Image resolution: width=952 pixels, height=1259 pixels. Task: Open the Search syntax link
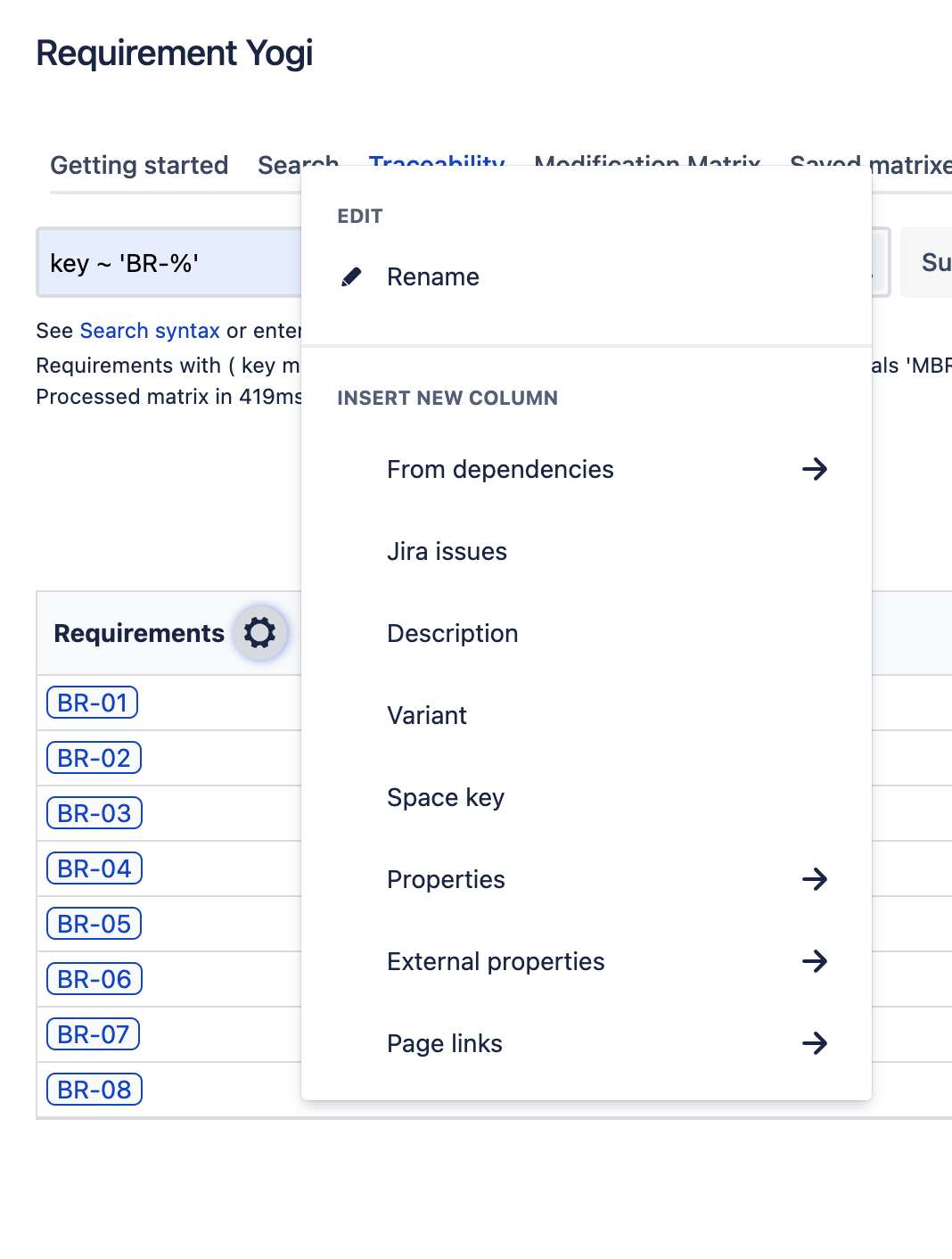(x=149, y=331)
